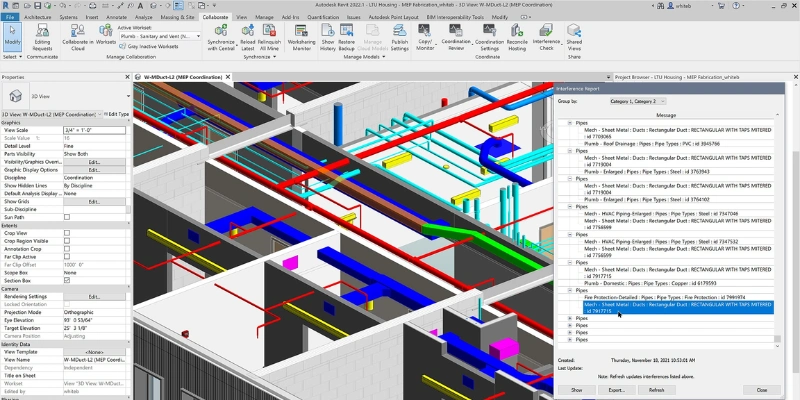This screenshot has height=400, width=800.
Task: Click Relinquish All Mine
Action: tap(269, 37)
